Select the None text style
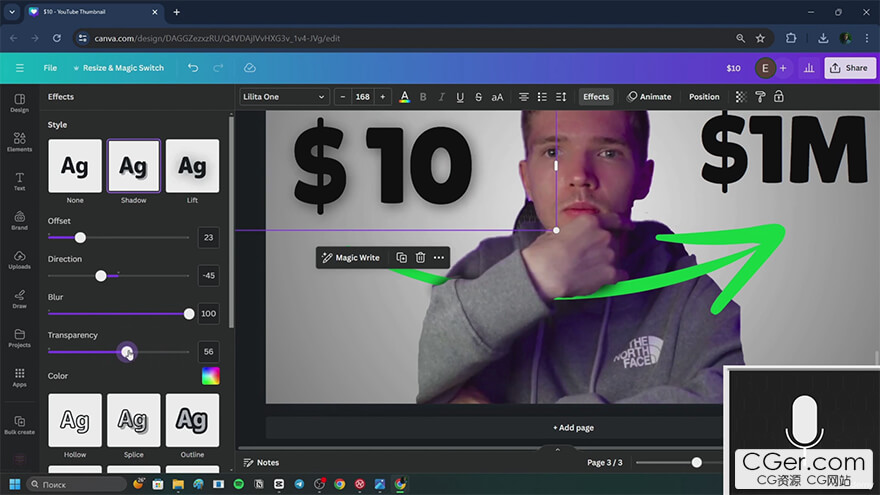880x495 pixels. pyautogui.click(x=75, y=166)
